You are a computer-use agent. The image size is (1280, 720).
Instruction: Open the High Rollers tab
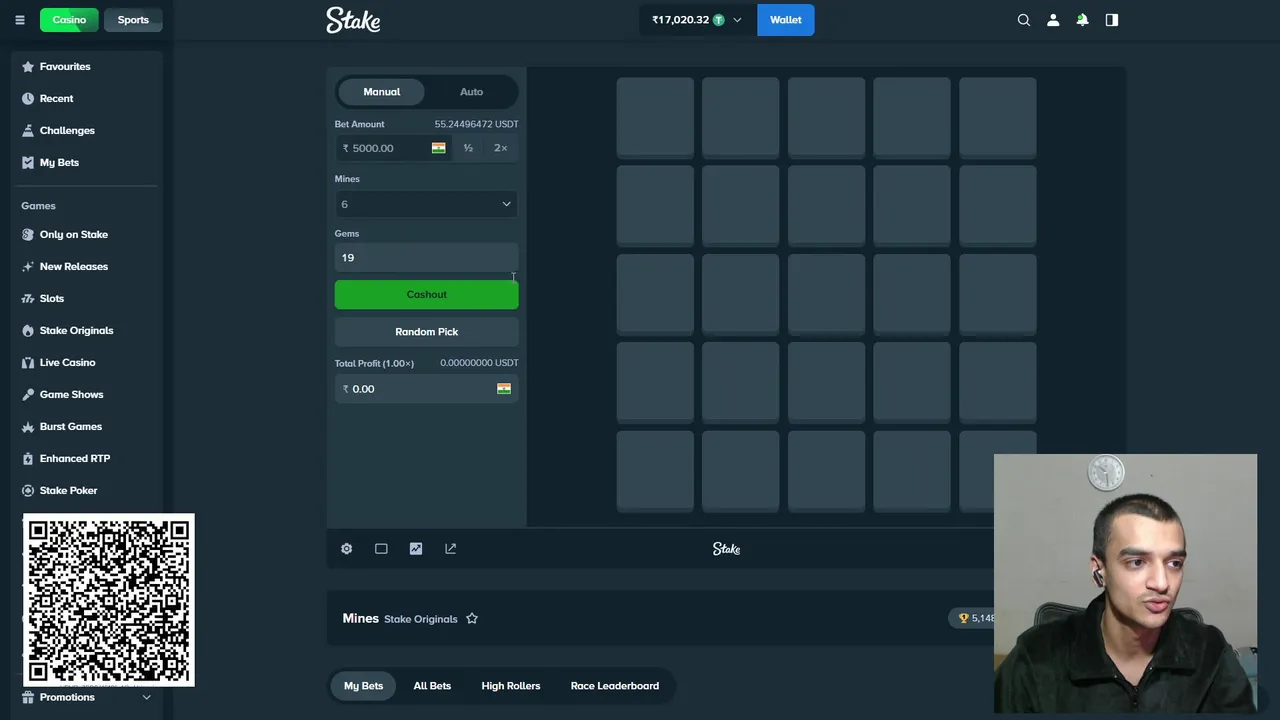pos(510,686)
